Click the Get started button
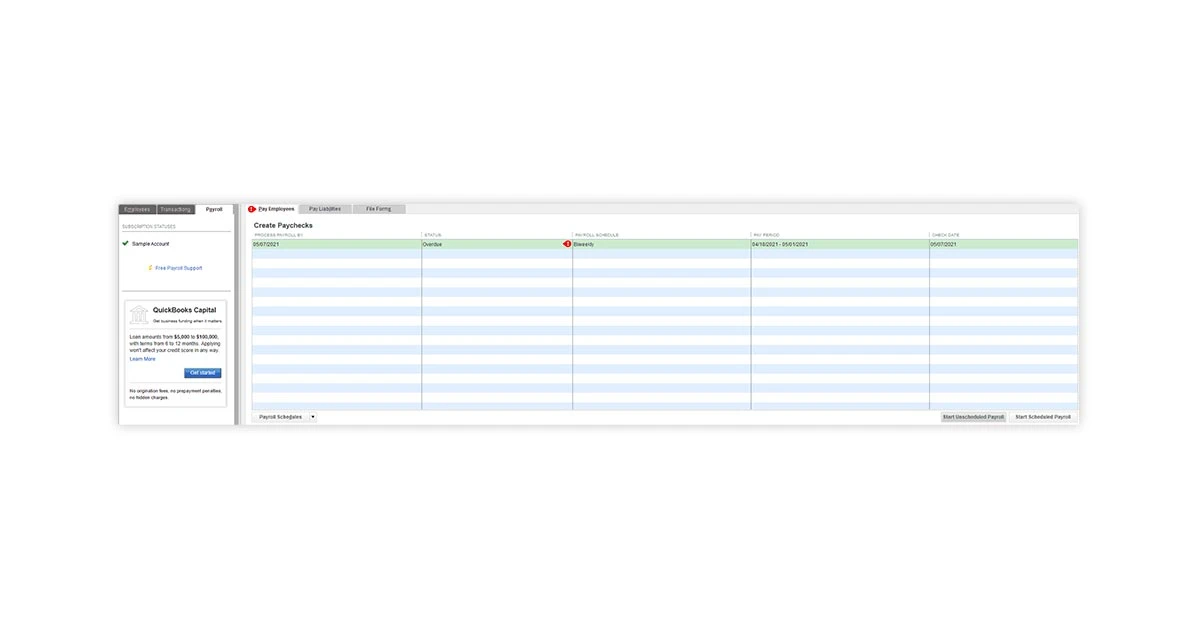Screen dimensions: 1200x628 pos(202,372)
